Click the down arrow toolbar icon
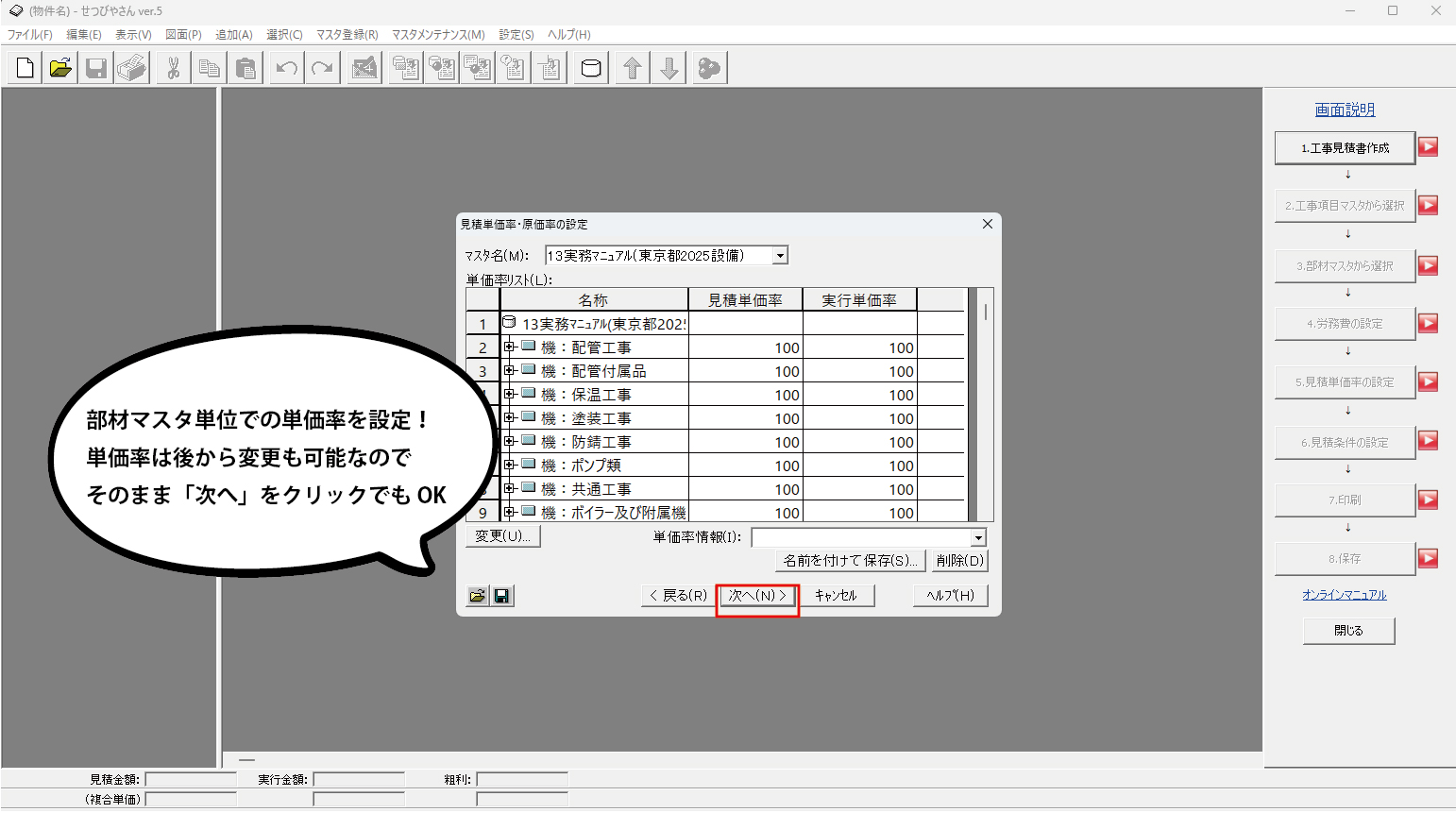Screen dimensions: 1456x813 (x=669, y=68)
